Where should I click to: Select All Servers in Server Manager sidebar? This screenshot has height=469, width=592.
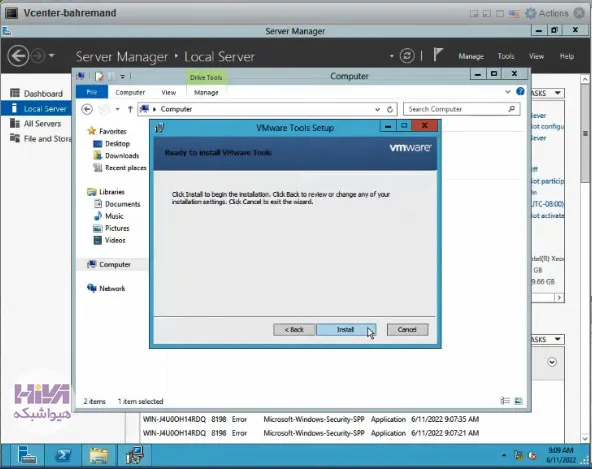tap(36, 123)
